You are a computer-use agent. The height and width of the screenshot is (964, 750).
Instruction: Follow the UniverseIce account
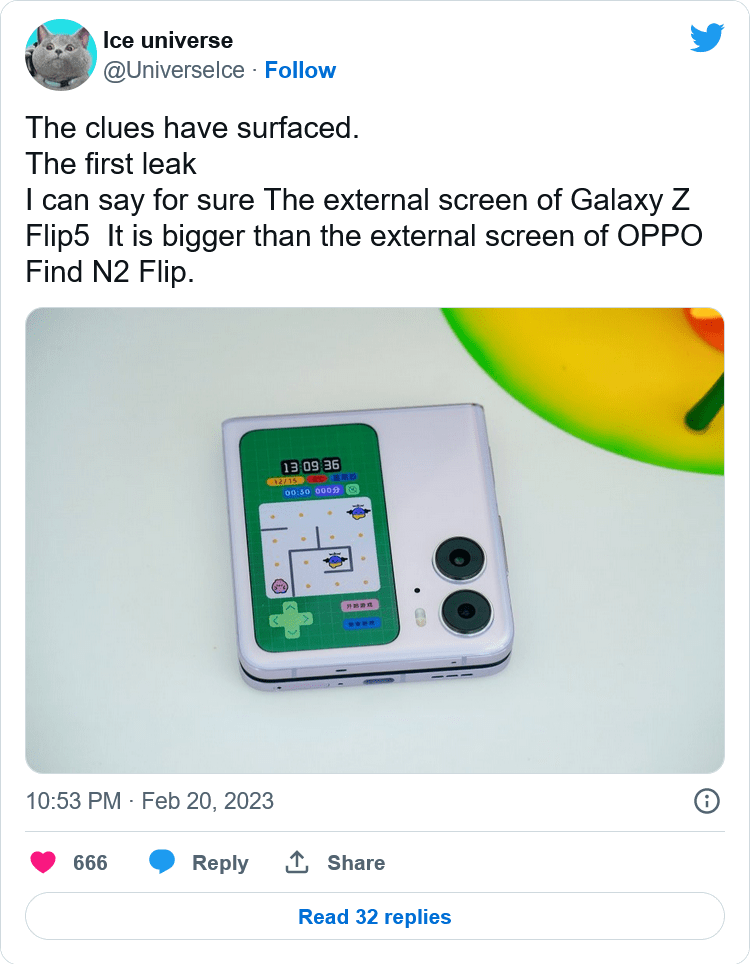(300, 70)
